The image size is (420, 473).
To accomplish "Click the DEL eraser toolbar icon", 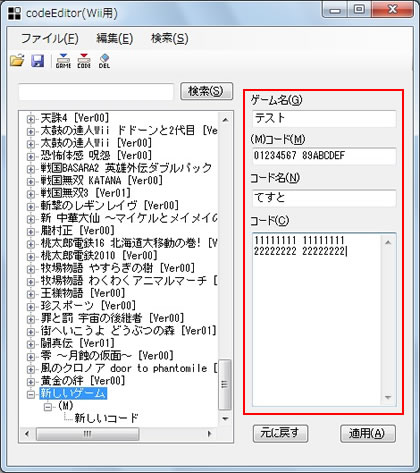I will 104,61.
